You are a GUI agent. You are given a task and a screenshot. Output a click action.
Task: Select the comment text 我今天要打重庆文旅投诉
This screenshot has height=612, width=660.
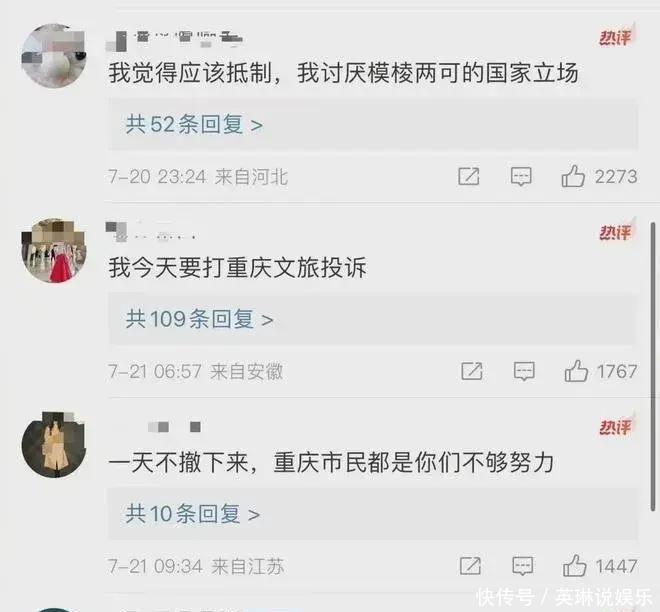click(237, 268)
